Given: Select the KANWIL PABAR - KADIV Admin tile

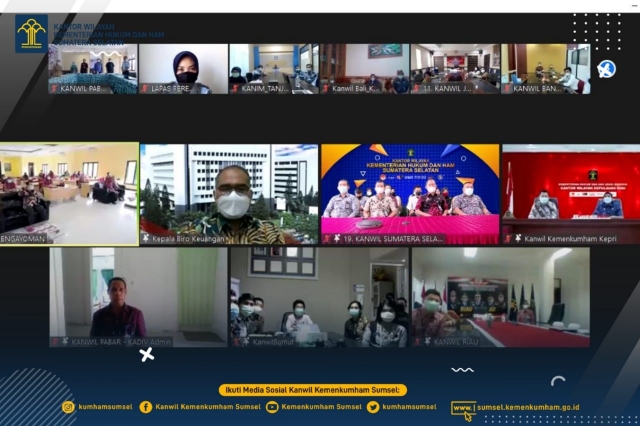Looking at the screenshot, I should click(x=138, y=297).
